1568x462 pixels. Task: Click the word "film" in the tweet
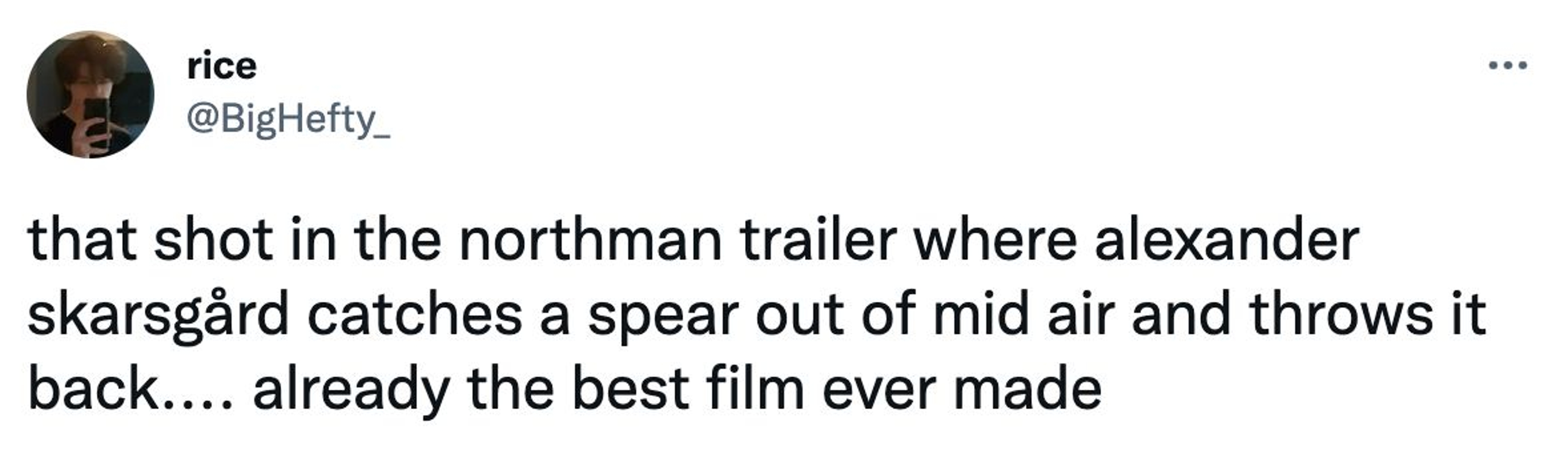click(755, 390)
